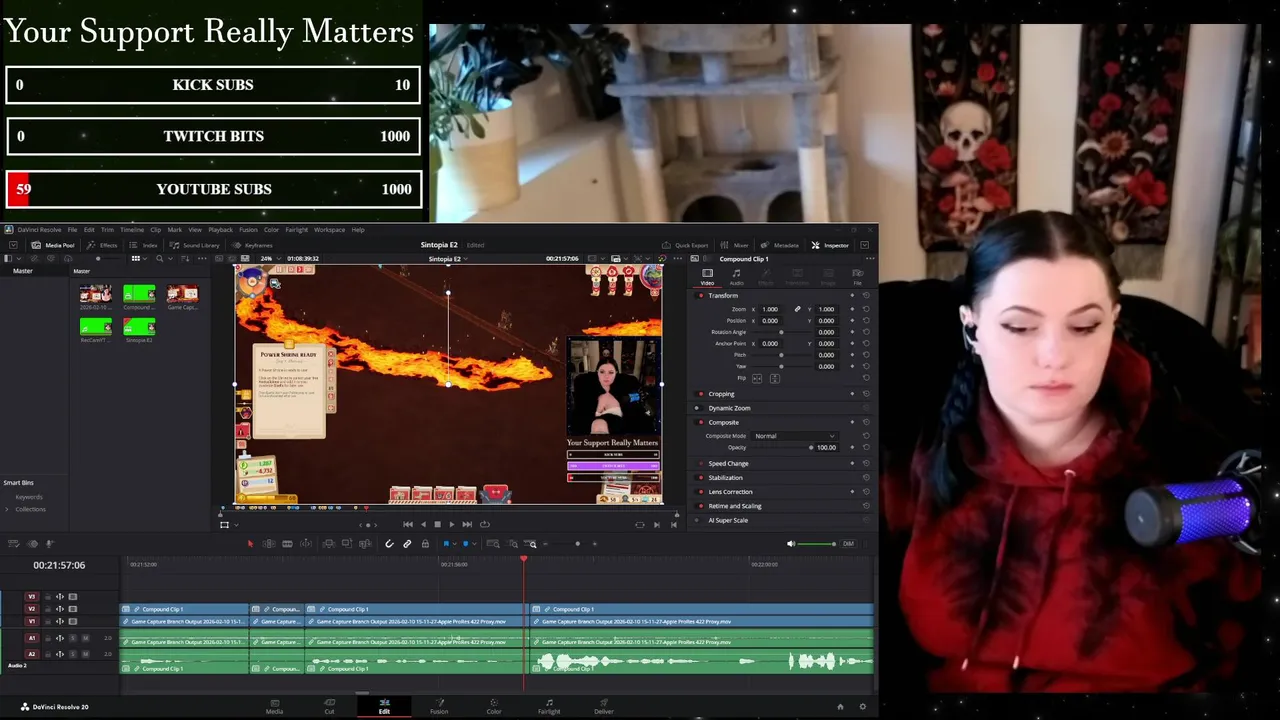Click the volume speaker mute icon

(791, 544)
